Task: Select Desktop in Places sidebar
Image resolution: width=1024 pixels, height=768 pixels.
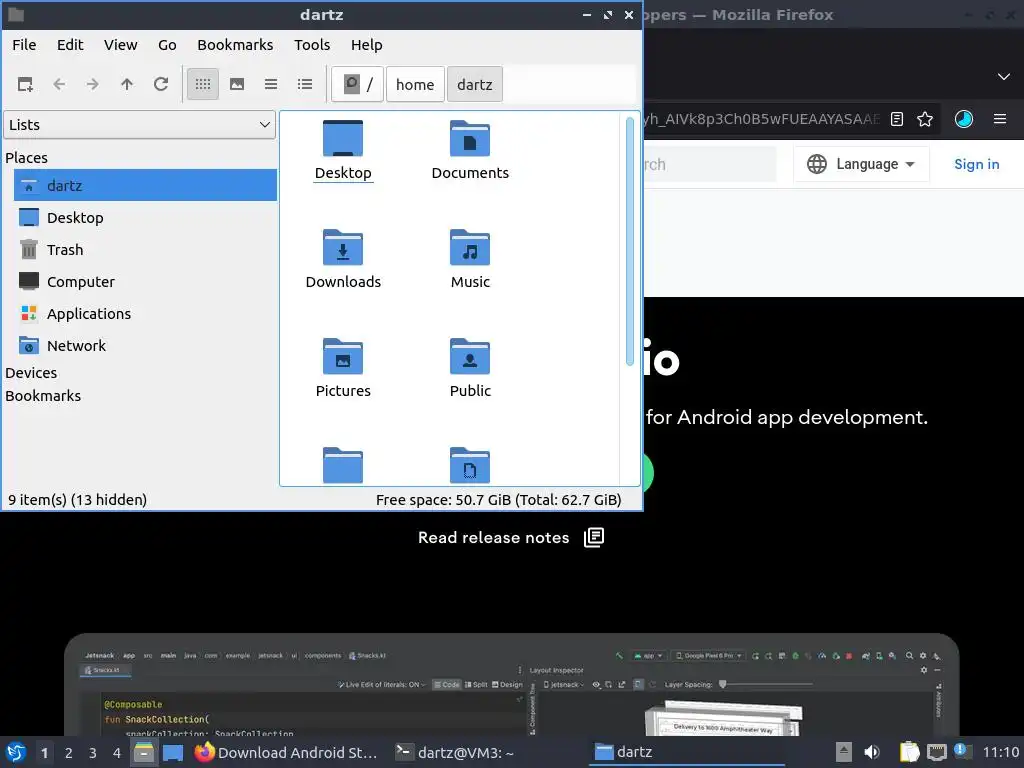Action: (x=145, y=217)
